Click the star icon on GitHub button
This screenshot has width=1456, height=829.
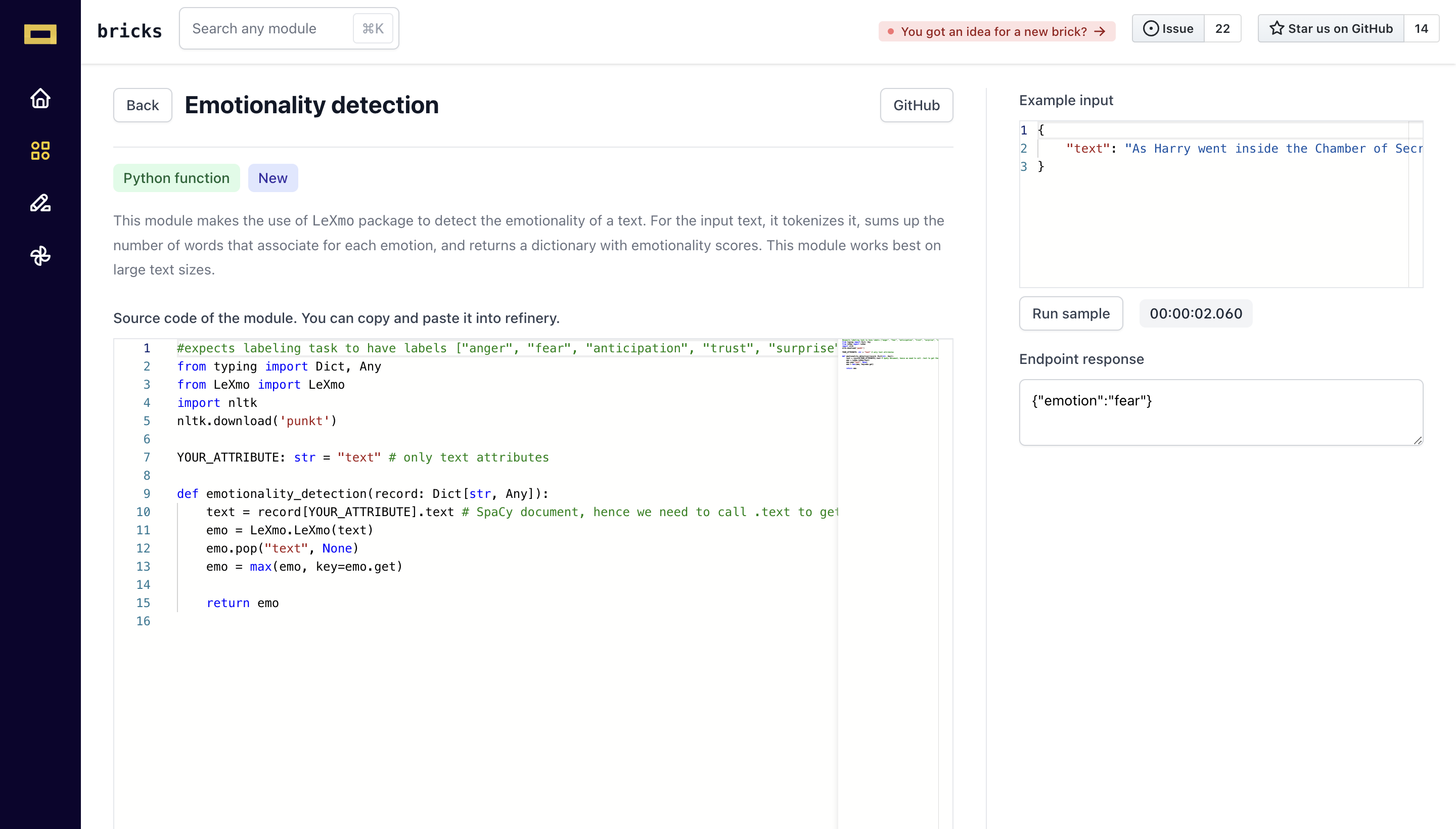click(1277, 28)
